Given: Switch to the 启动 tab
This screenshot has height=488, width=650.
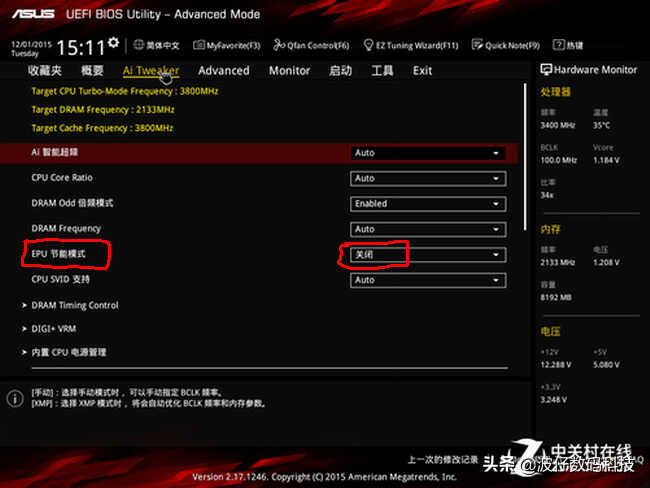Looking at the screenshot, I should click(340, 70).
